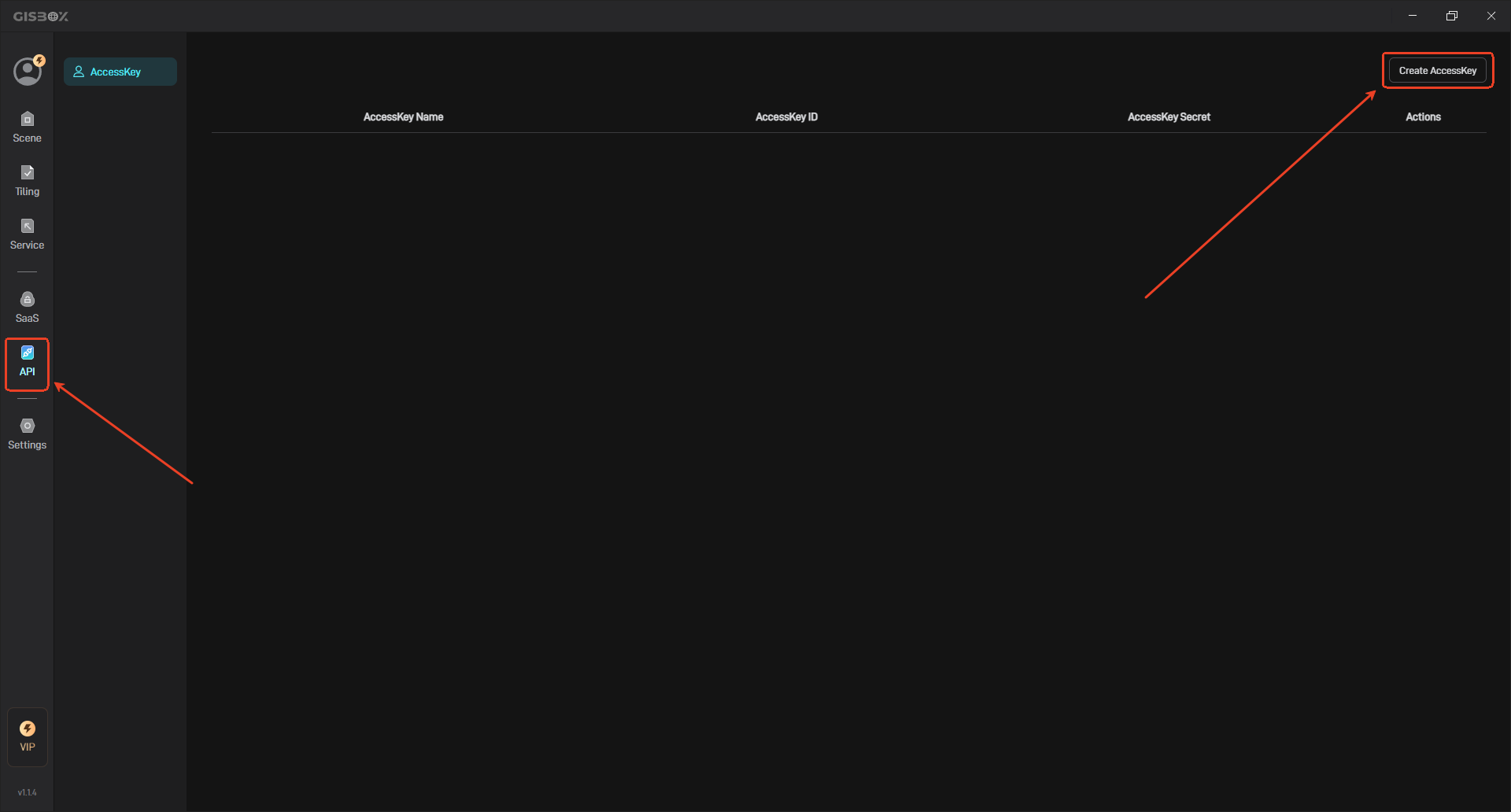Switch to the AccessKey tab
The image size is (1511, 812).
[x=120, y=71]
